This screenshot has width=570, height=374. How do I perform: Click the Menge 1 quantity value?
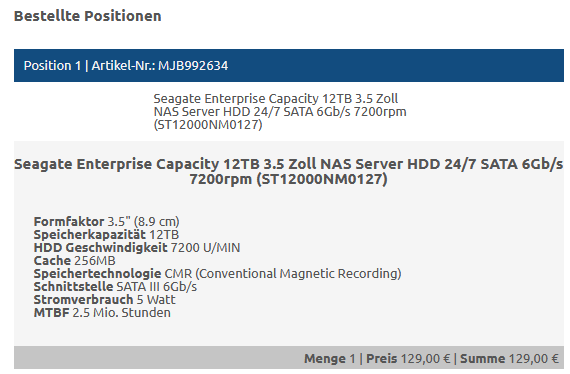point(329,359)
